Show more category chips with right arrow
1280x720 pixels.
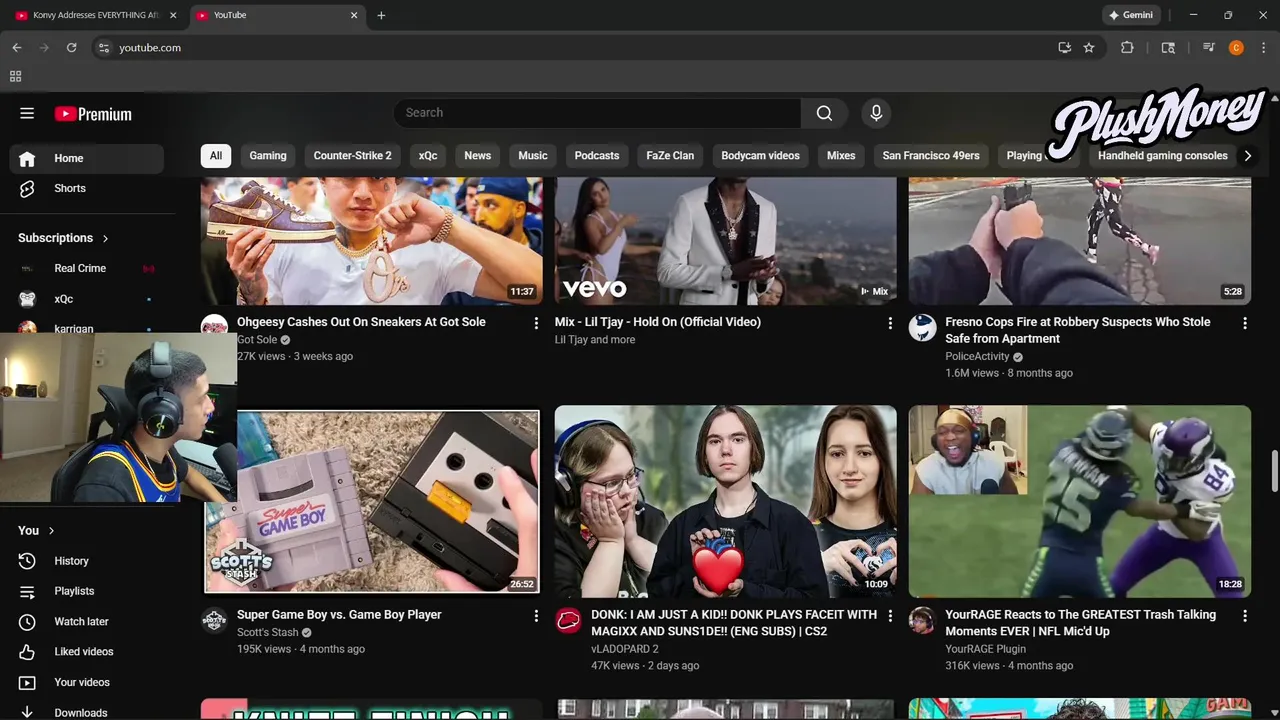click(x=1247, y=155)
